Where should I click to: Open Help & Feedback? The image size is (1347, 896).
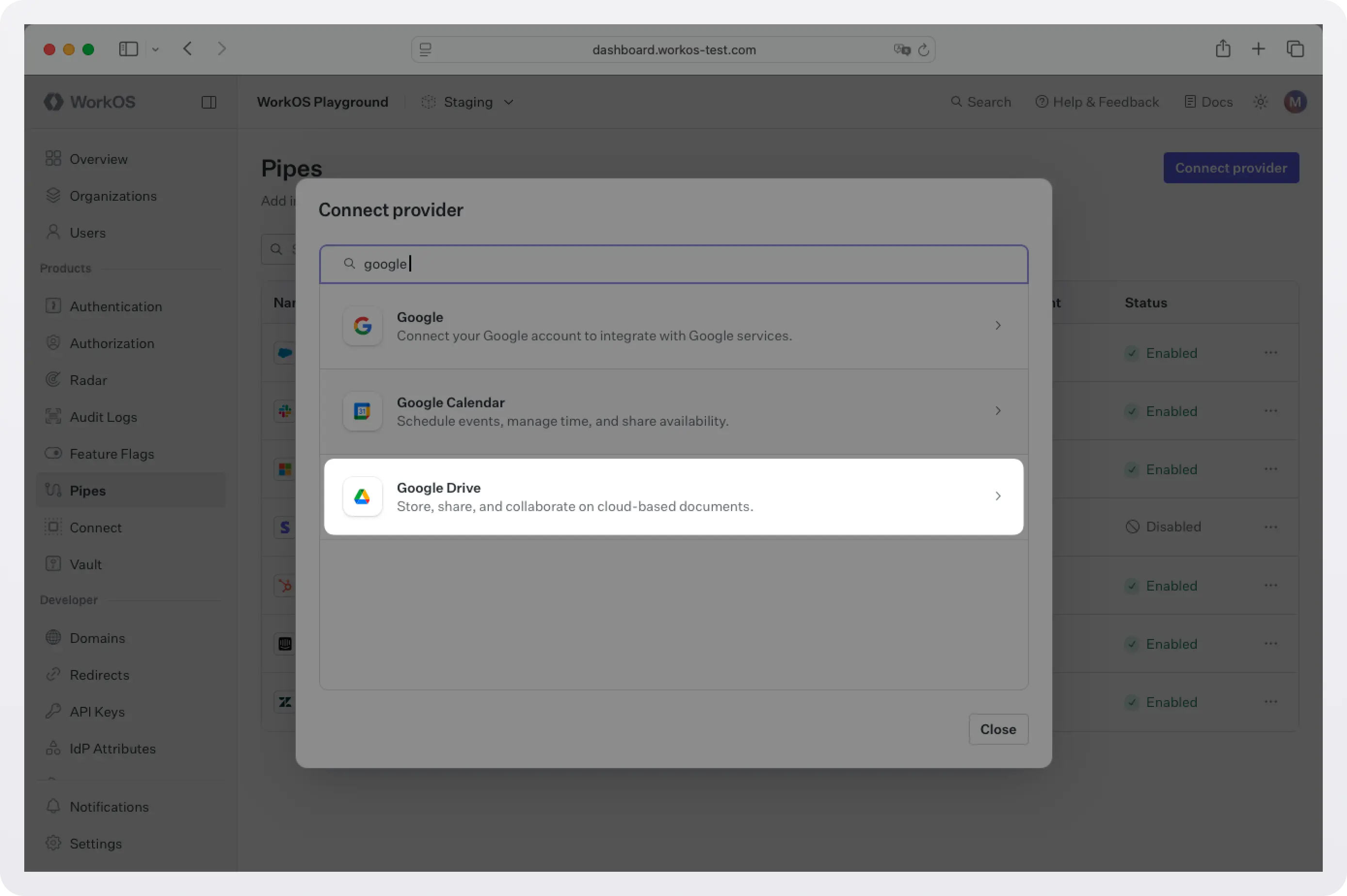[x=1097, y=102]
